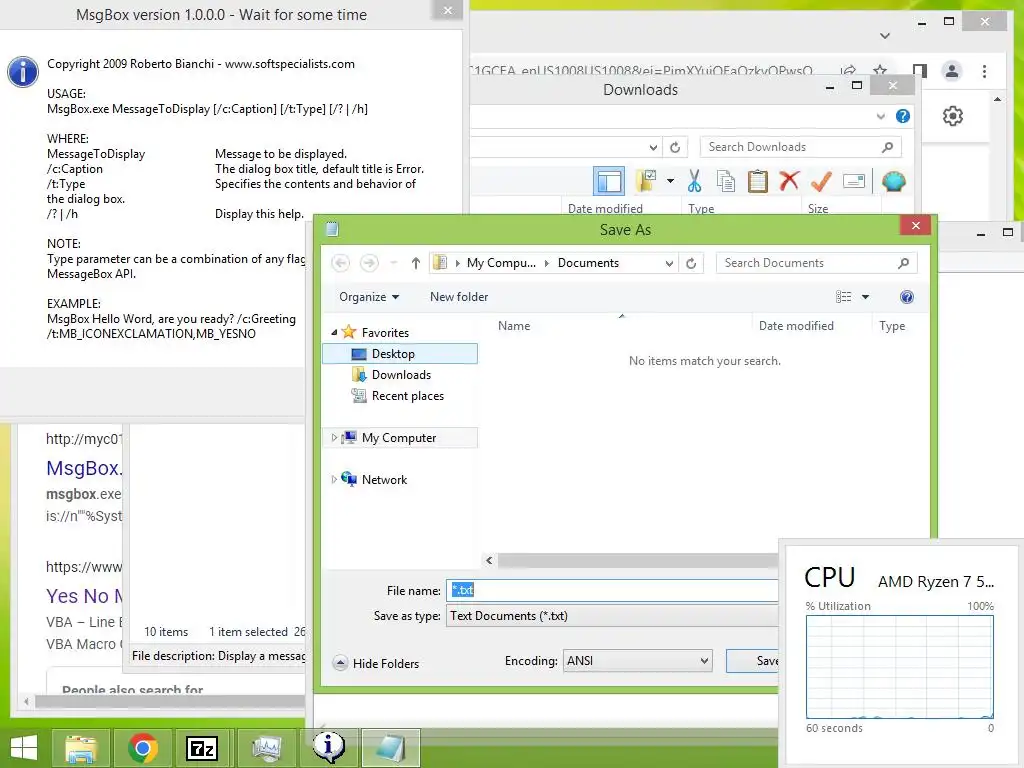Open the Google settings gear icon
Image resolution: width=1024 pixels, height=768 pixels.
coord(953,116)
